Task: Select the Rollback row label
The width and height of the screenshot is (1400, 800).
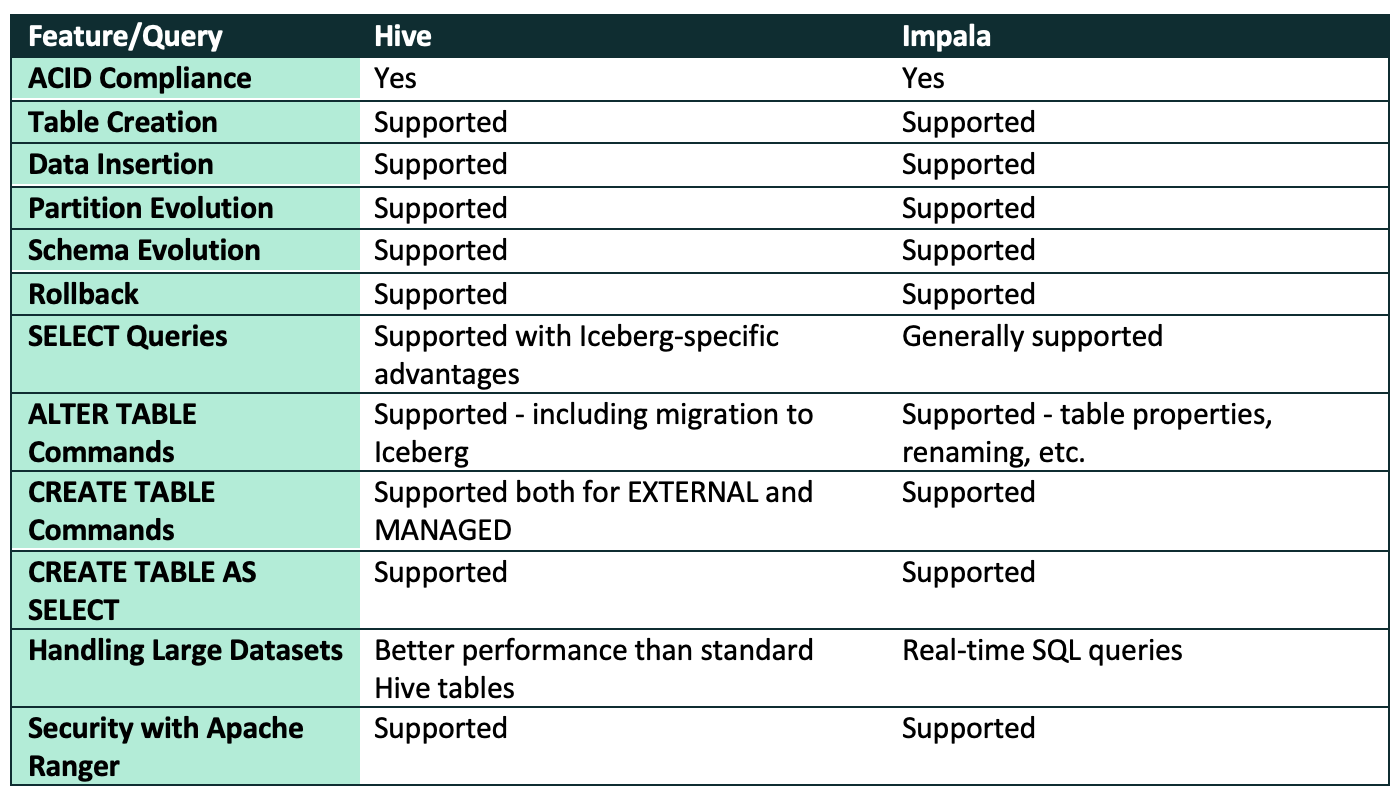Action: pos(83,294)
